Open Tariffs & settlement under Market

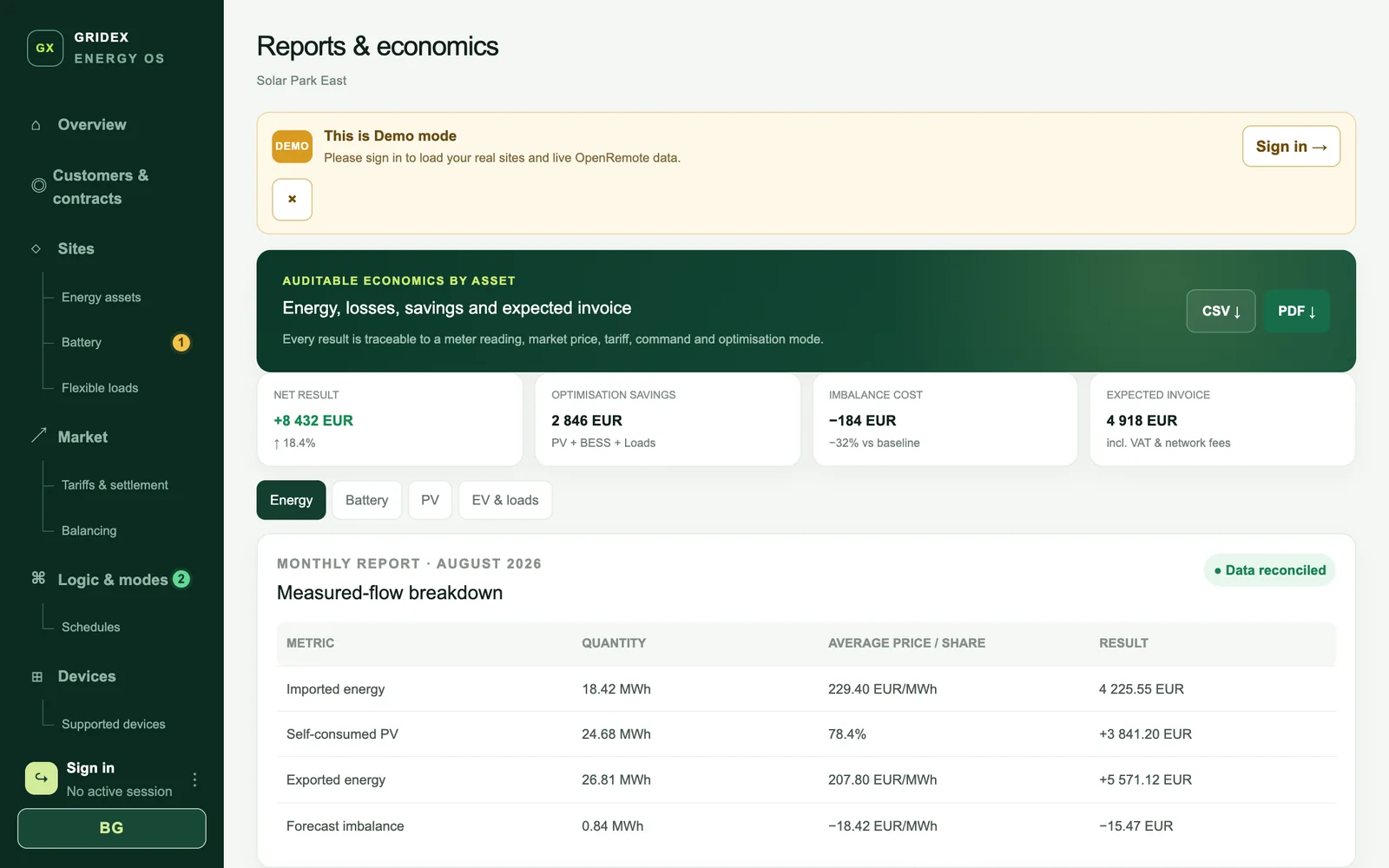point(115,485)
